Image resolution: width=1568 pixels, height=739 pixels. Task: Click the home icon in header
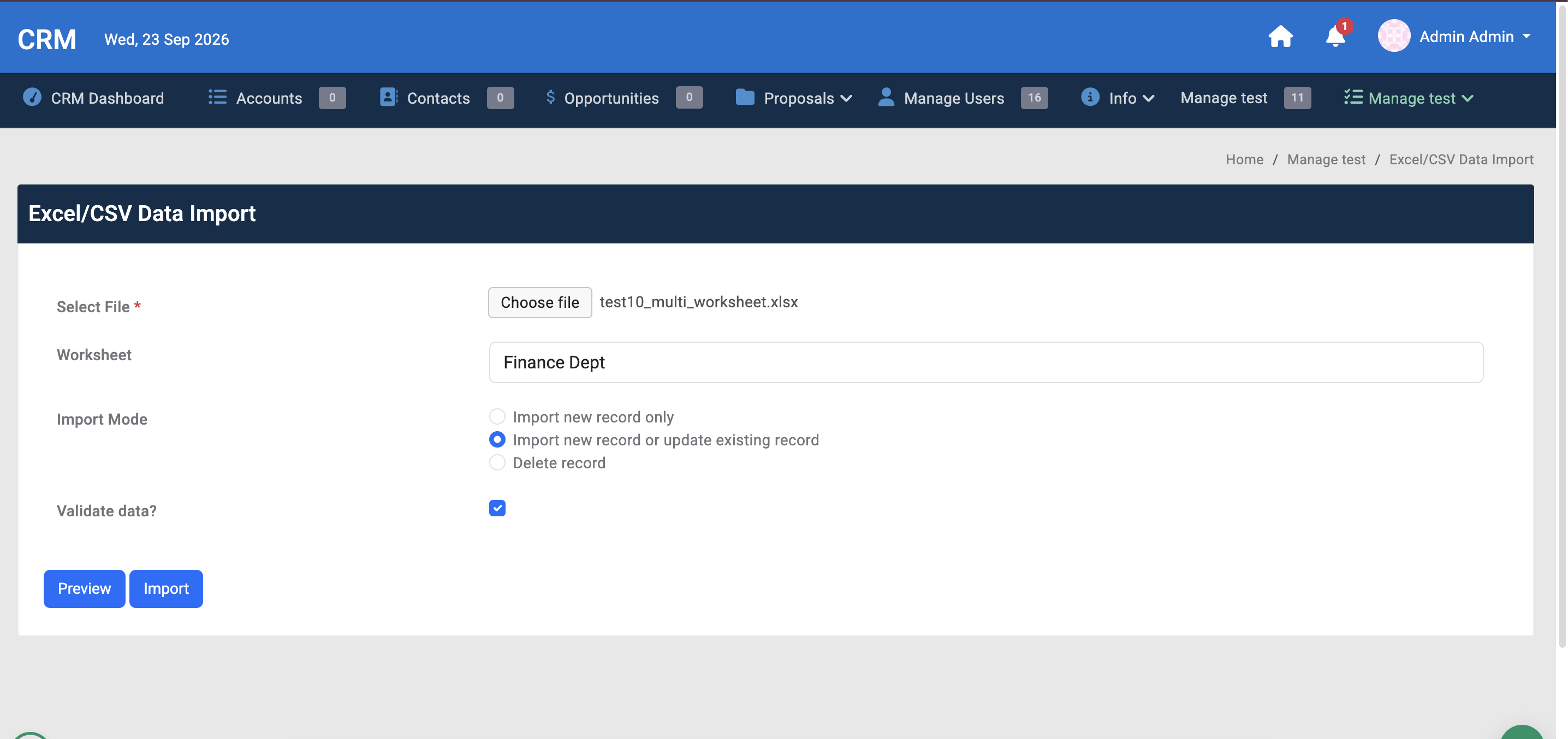coord(1280,37)
